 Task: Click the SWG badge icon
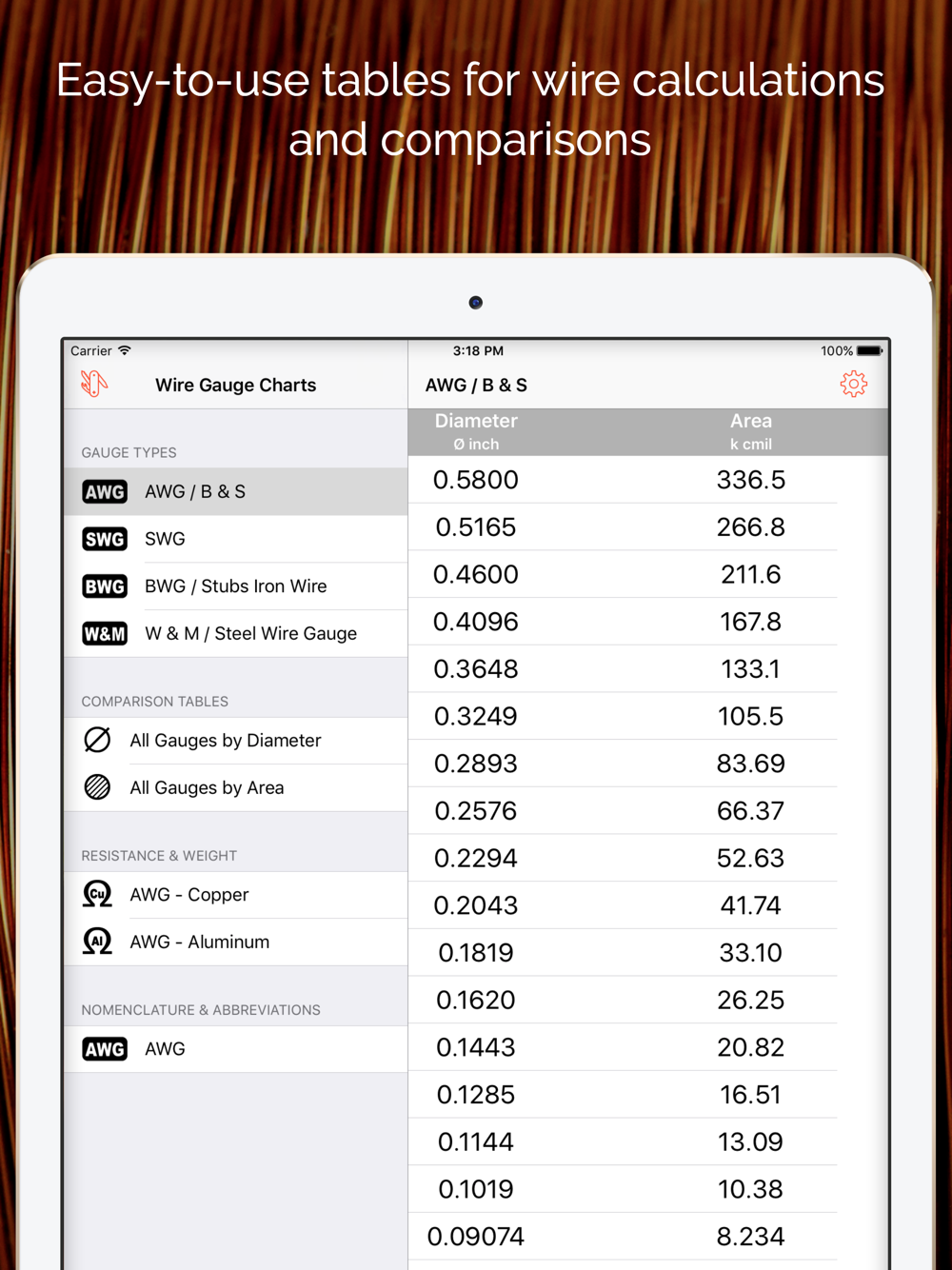105,539
